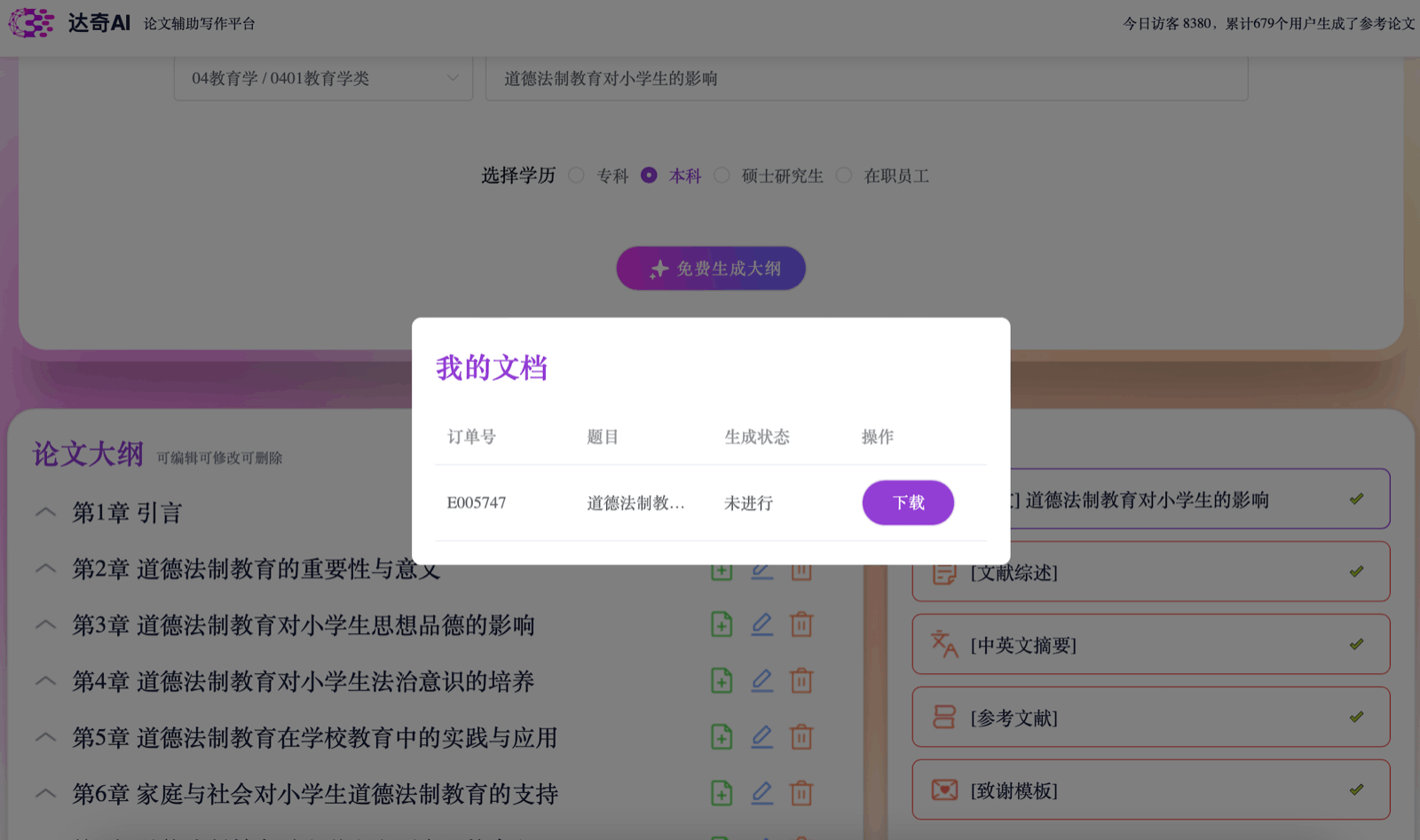Add section icon for Chapter 5
The width and height of the screenshot is (1420, 840).
coord(722,737)
